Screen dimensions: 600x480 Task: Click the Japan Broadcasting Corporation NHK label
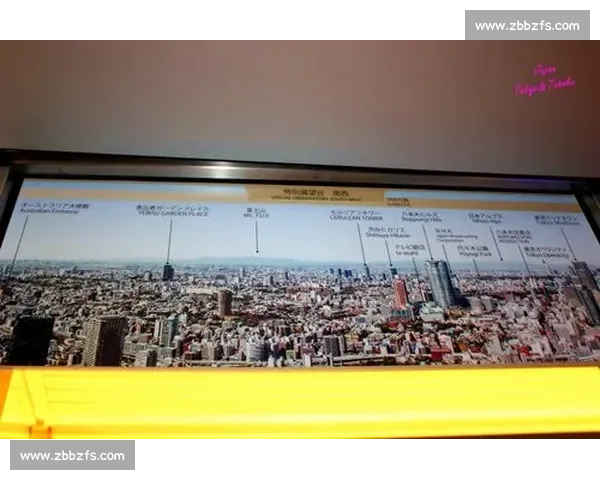[456, 235]
